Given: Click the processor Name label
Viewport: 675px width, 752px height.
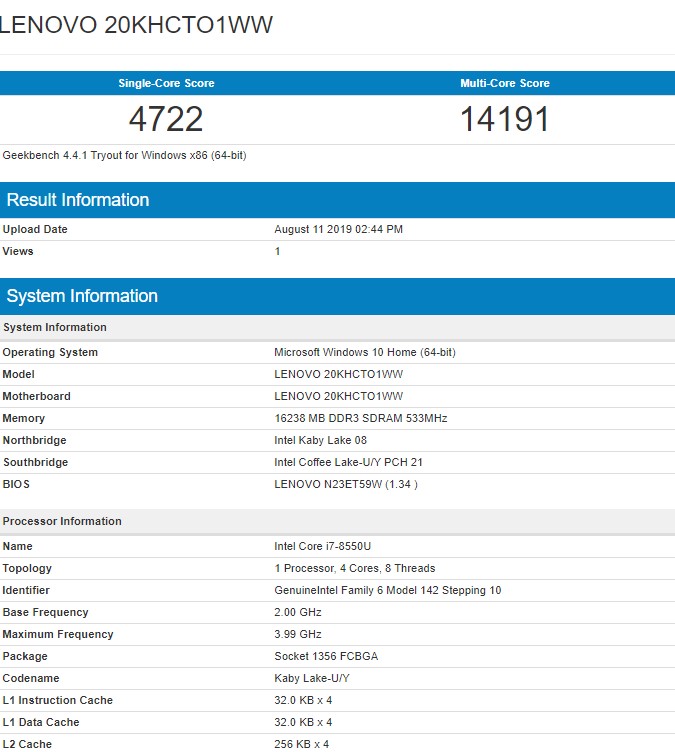Looking at the screenshot, I should pos(17,546).
